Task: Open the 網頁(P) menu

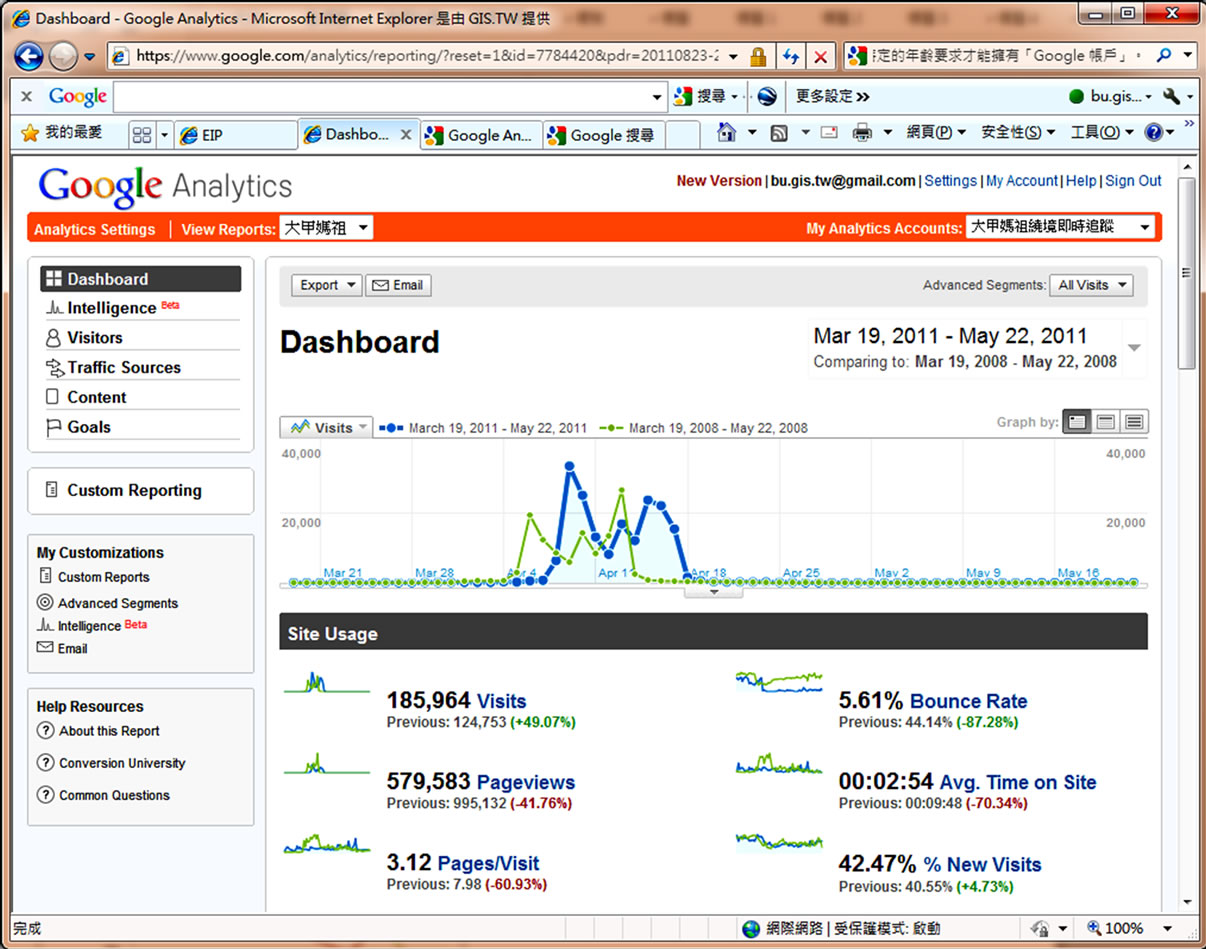Action: (936, 132)
